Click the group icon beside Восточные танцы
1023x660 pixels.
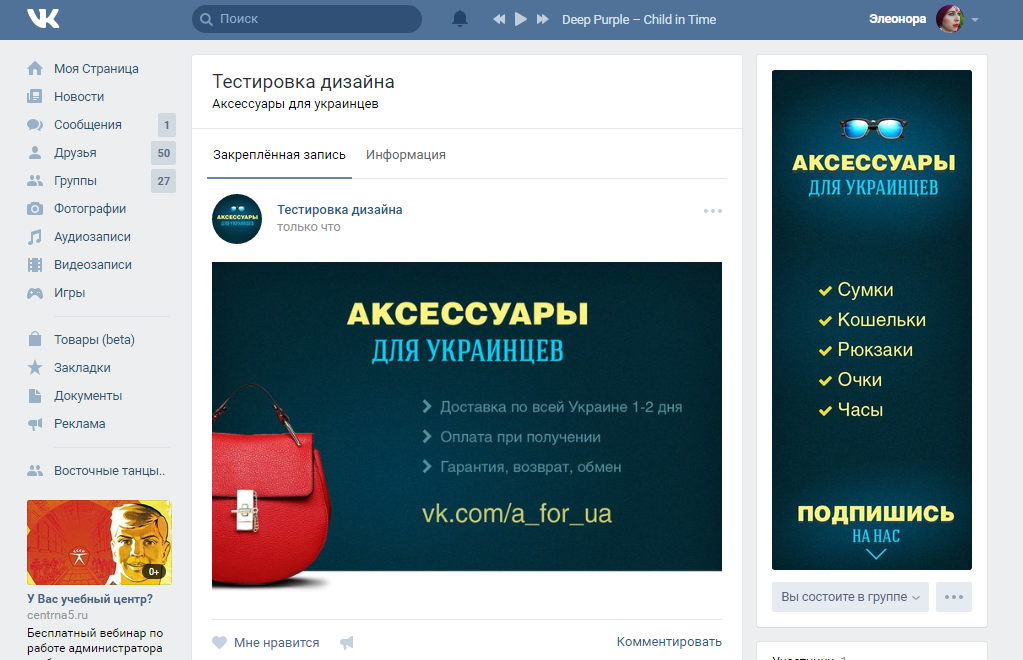[x=35, y=470]
